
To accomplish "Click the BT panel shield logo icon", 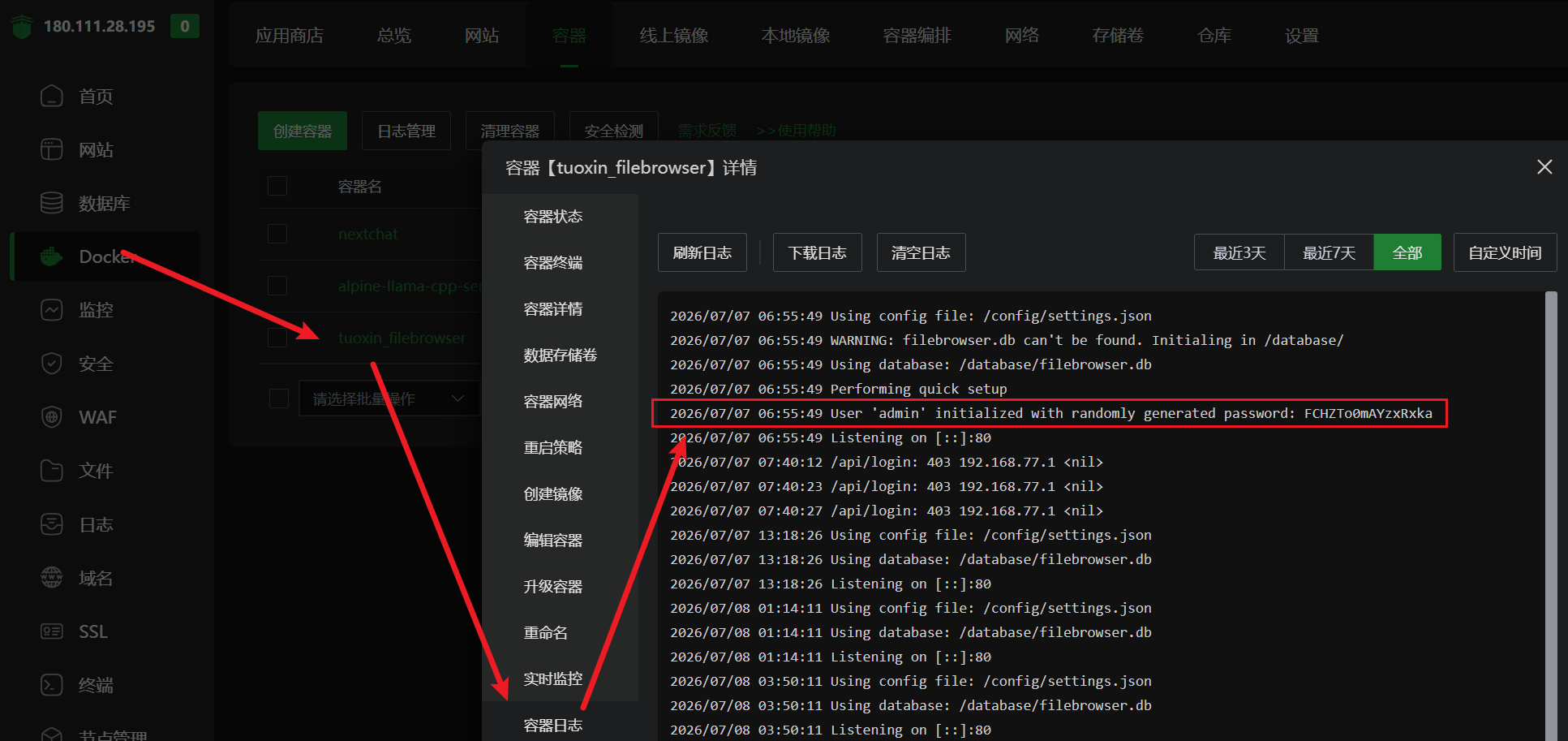I will 22,26.
